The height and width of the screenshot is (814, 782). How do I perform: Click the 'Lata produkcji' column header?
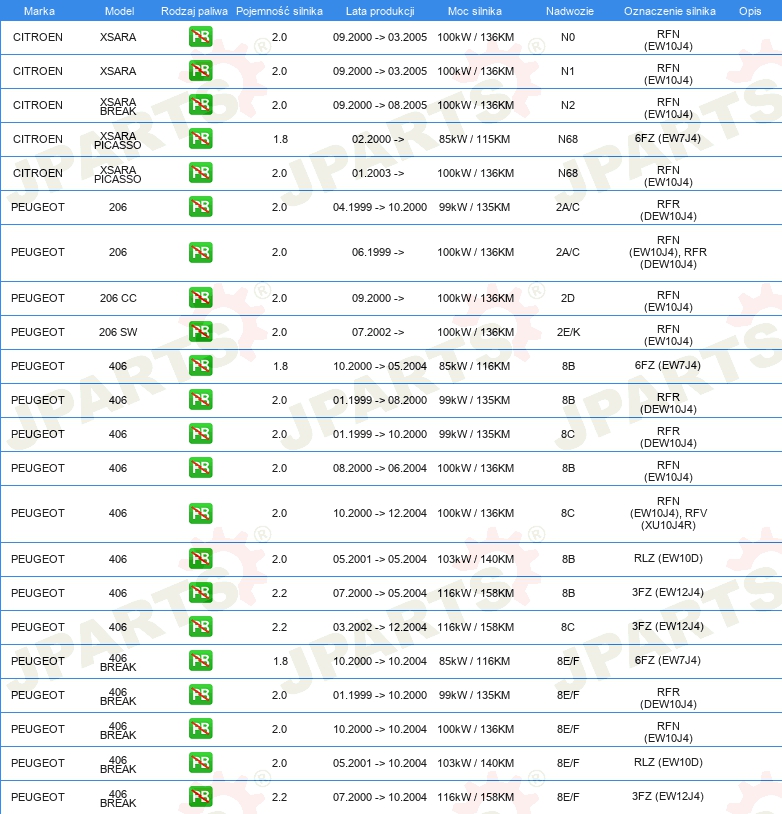click(x=380, y=11)
